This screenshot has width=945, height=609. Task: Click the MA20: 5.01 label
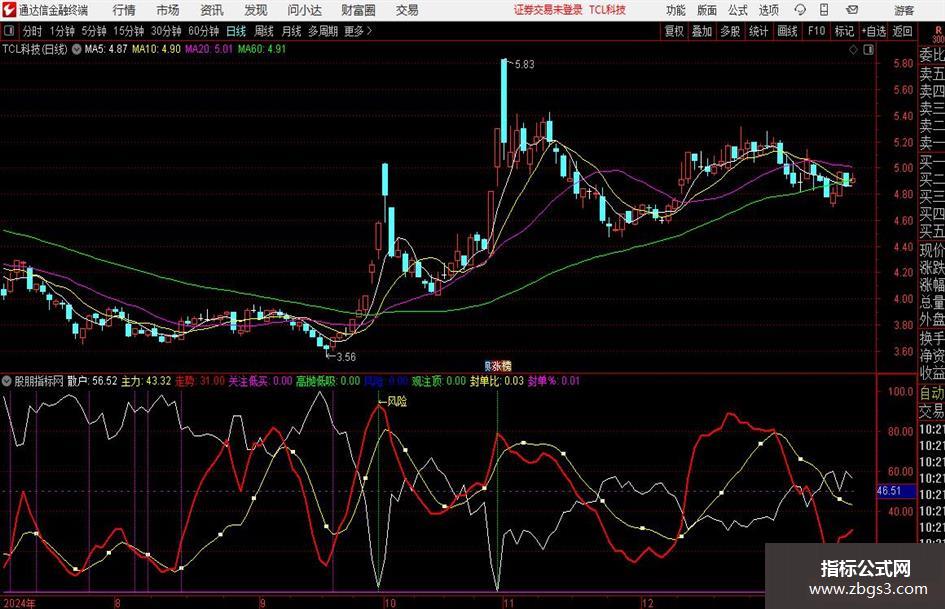(x=209, y=49)
